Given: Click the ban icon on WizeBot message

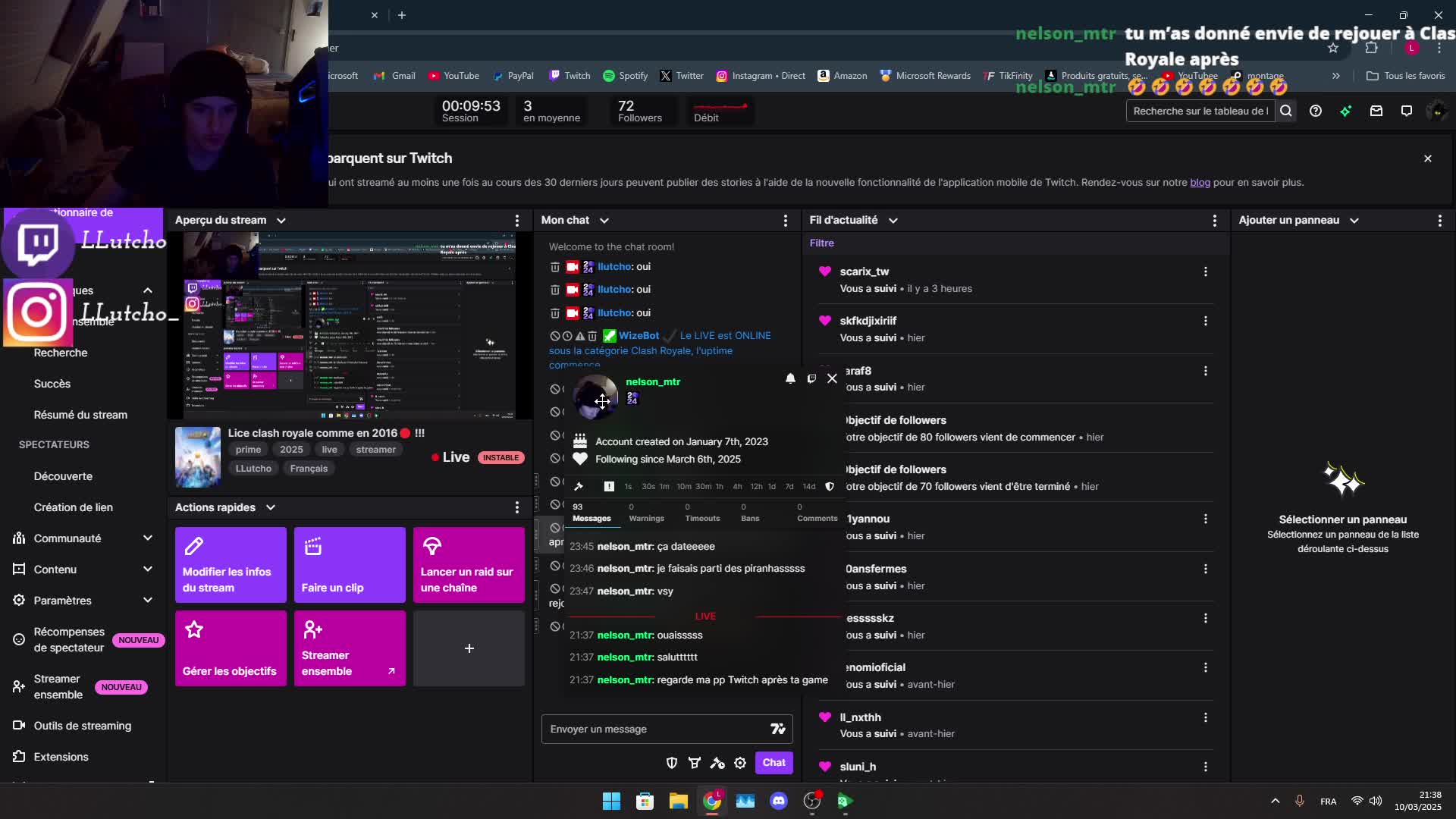Looking at the screenshot, I should coord(555,336).
